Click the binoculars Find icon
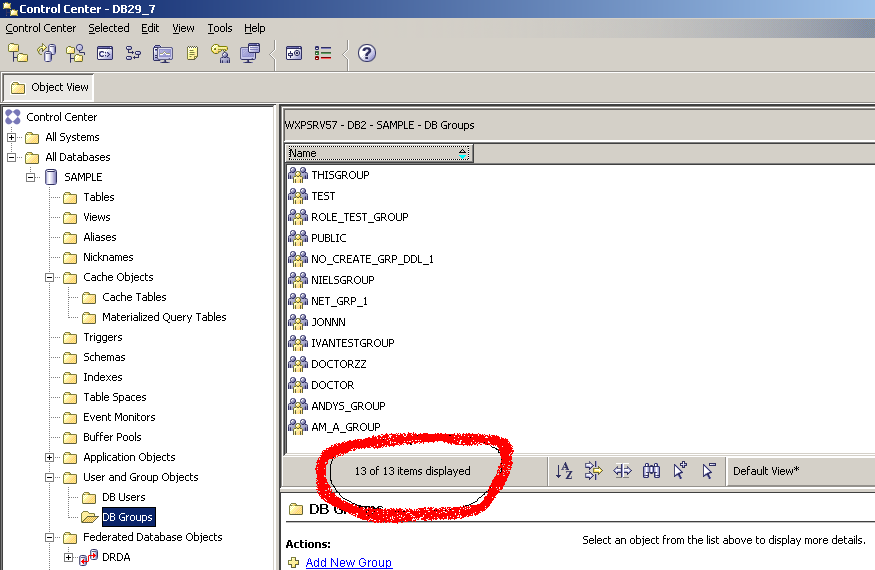The width and height of the screenshot is (875, 570). pos(651,471)
